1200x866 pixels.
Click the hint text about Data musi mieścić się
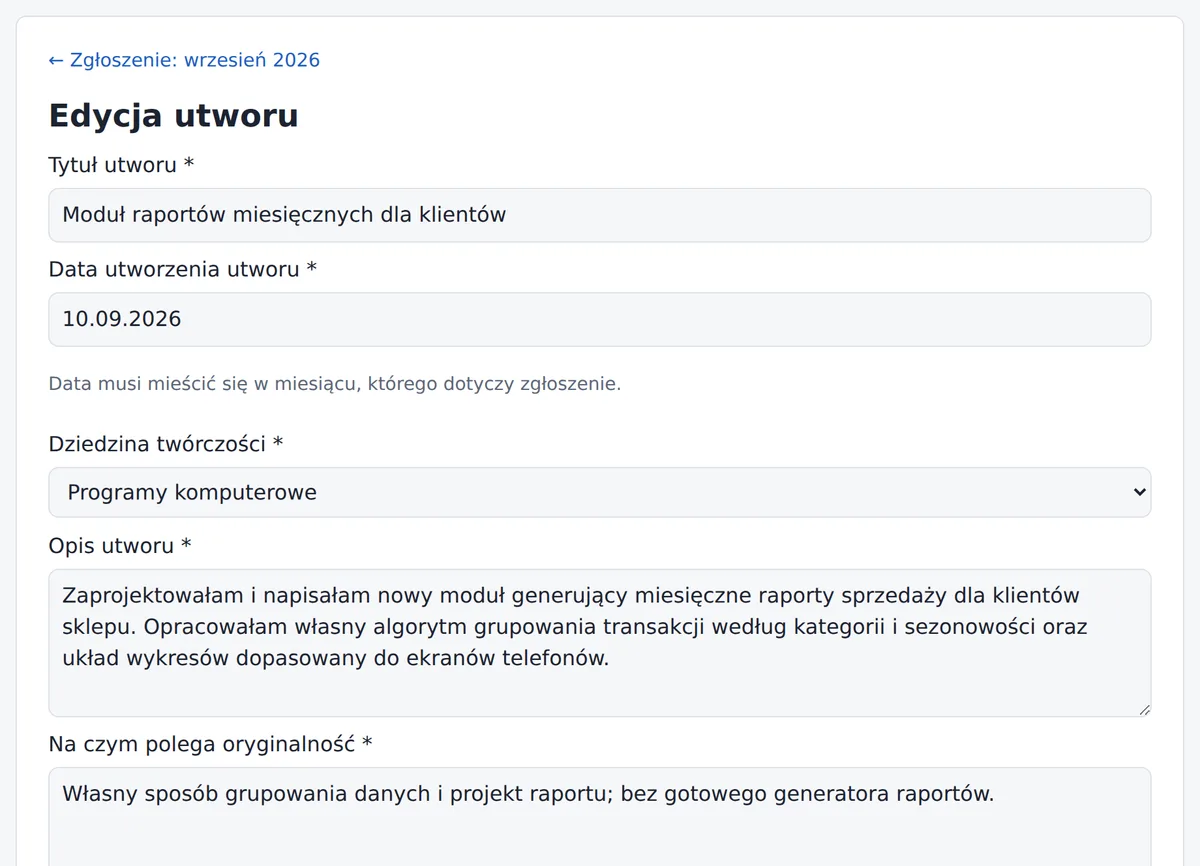point(335,384)
